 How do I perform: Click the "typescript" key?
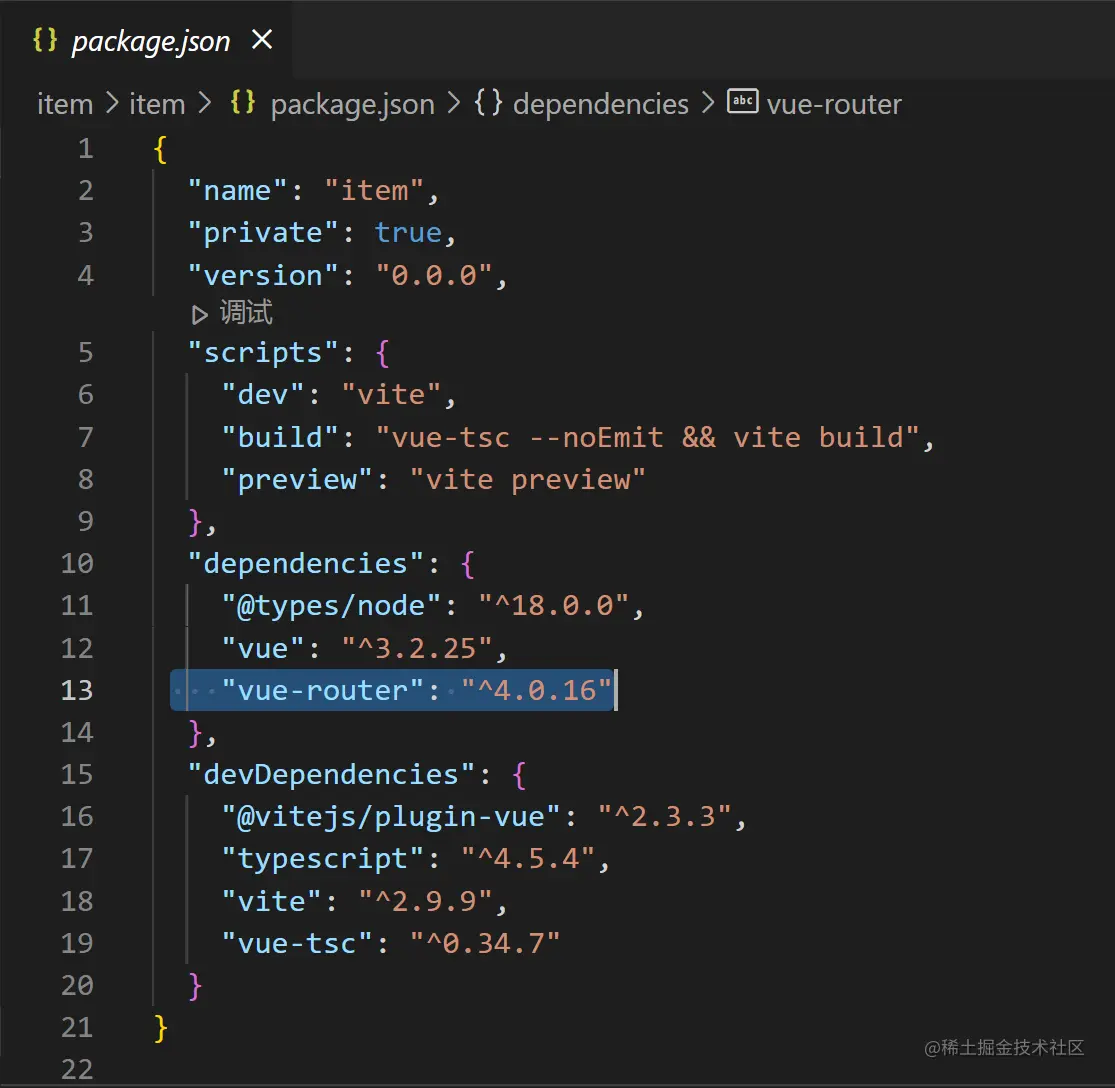tap(323, 859)
